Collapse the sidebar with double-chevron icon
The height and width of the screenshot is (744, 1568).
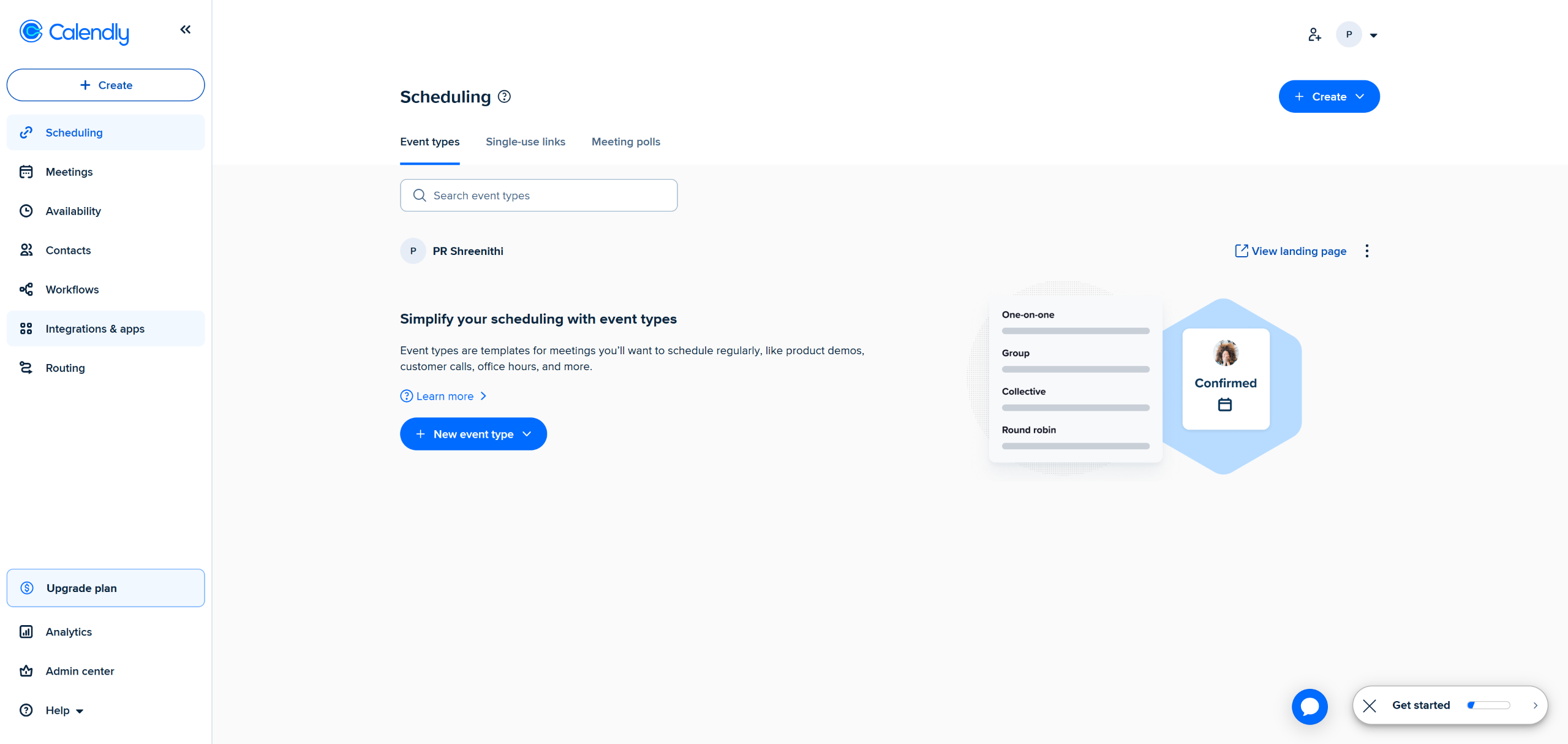185,29
